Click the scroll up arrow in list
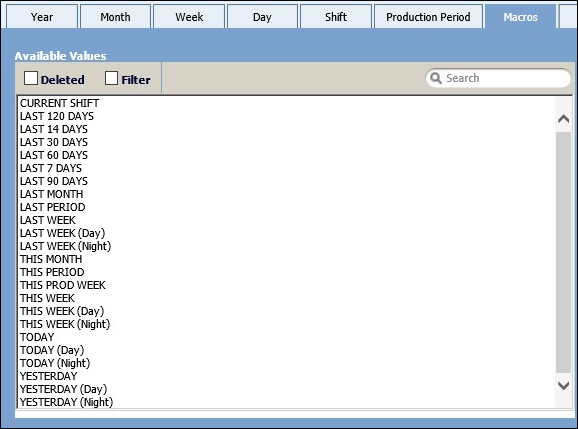The height and width of the screenshot is (429, 578). pyautogui.click(x=563, y=119)
